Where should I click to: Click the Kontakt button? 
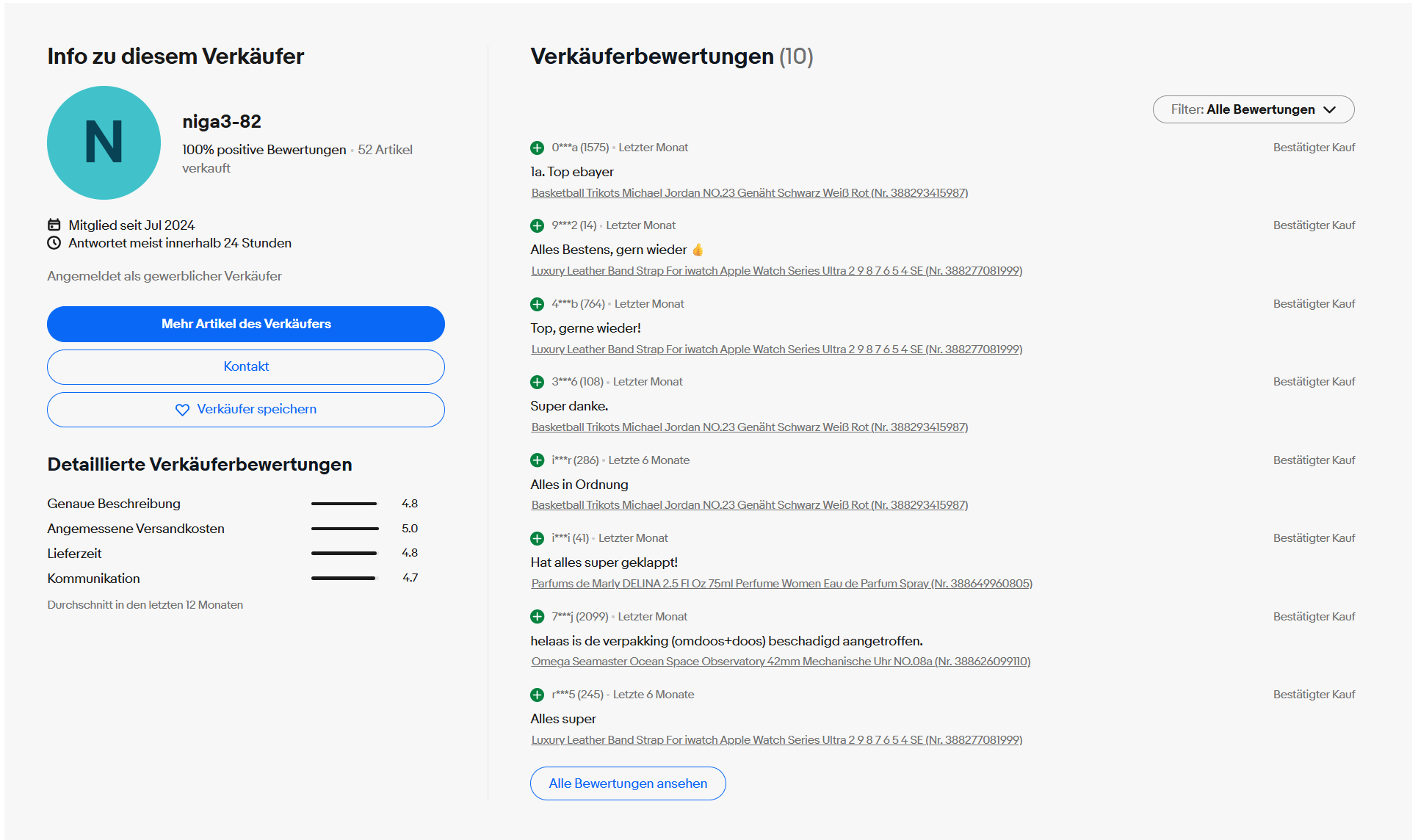coord(246,366)
